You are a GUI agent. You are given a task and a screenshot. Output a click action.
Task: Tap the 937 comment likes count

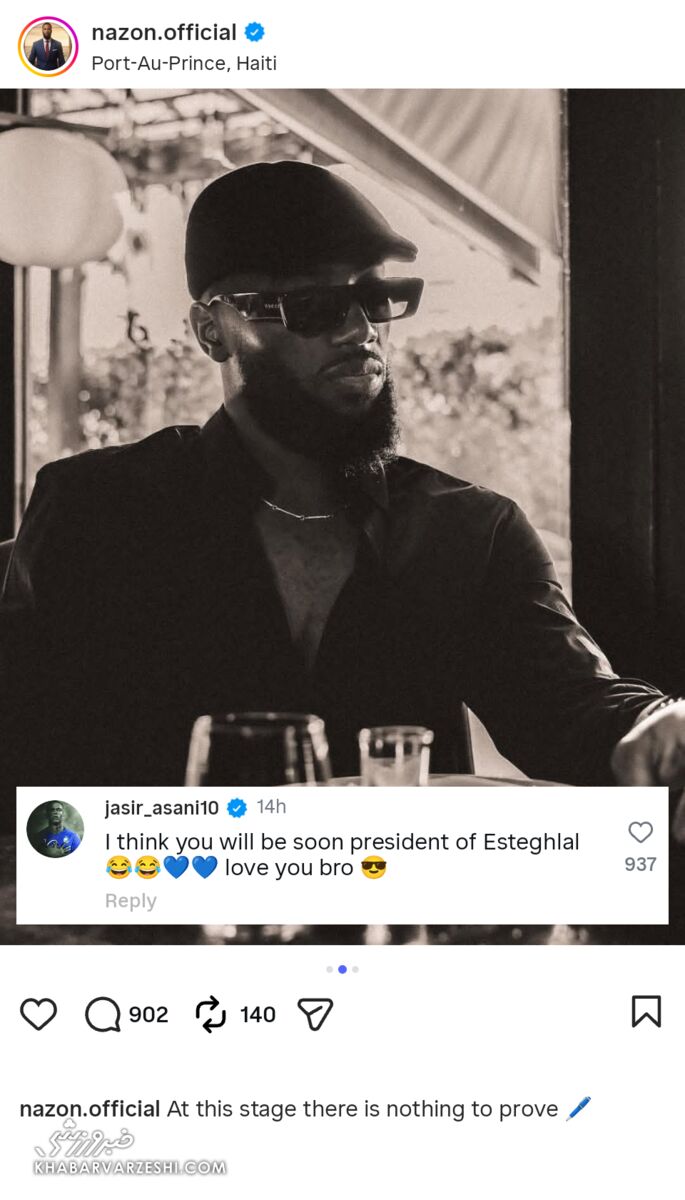[640, 864]
